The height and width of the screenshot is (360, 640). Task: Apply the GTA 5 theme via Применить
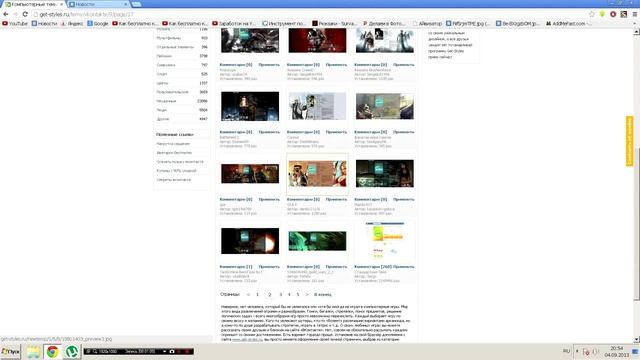tap(336, 200)
